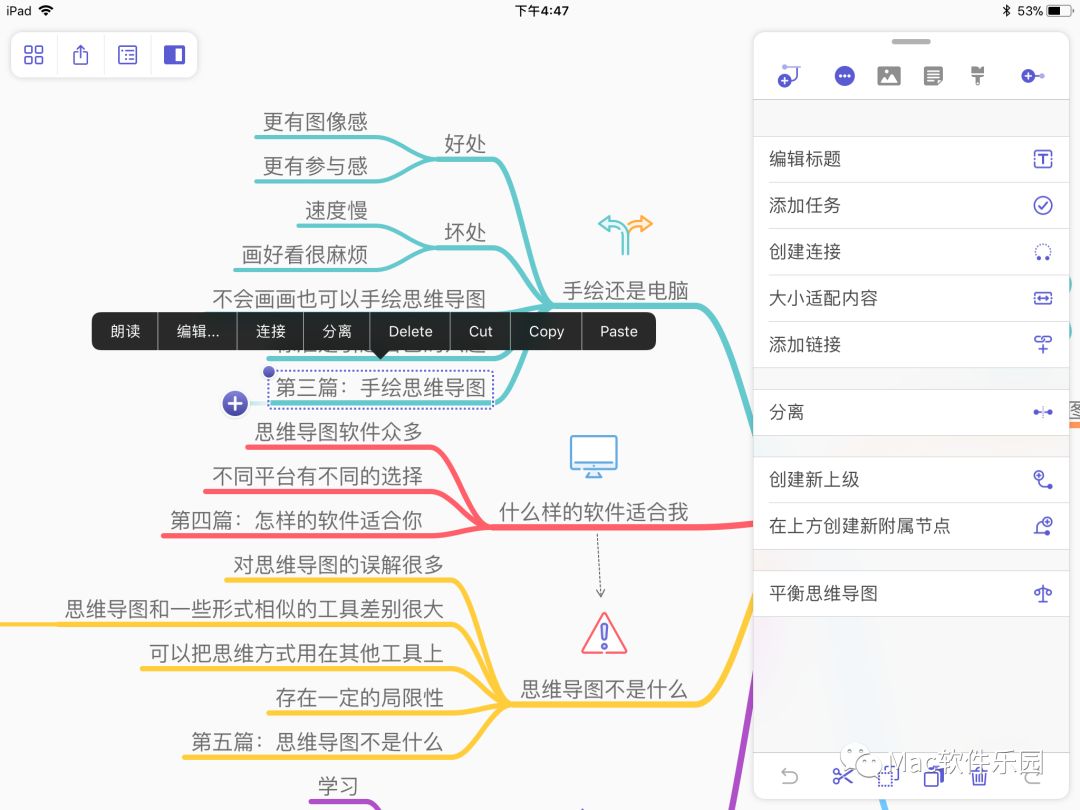
Task: Select node 存在一定的局限性
Action: pyautogui.click(x=360, y=698)
